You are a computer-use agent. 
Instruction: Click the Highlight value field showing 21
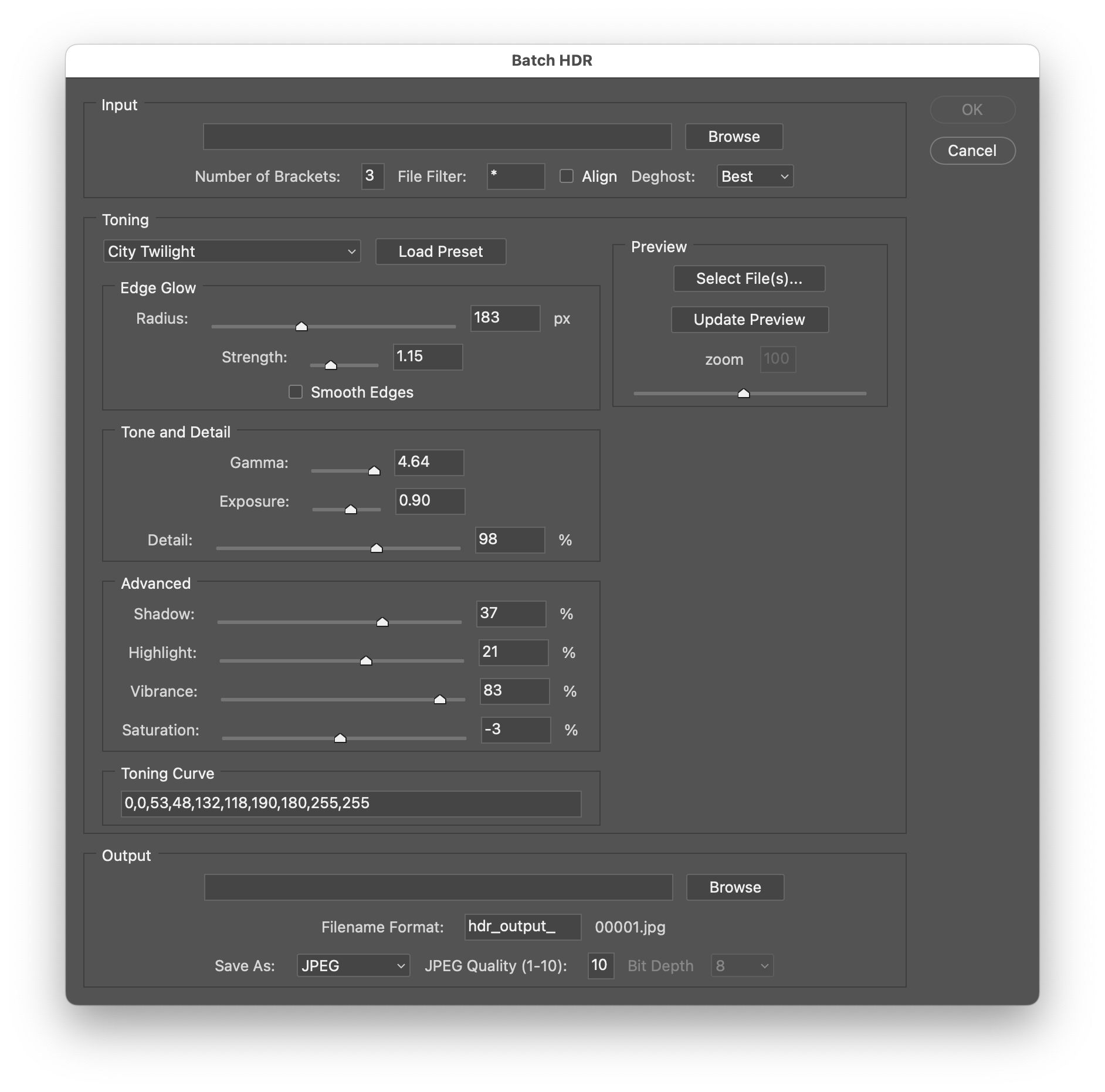tap(514, 653)
